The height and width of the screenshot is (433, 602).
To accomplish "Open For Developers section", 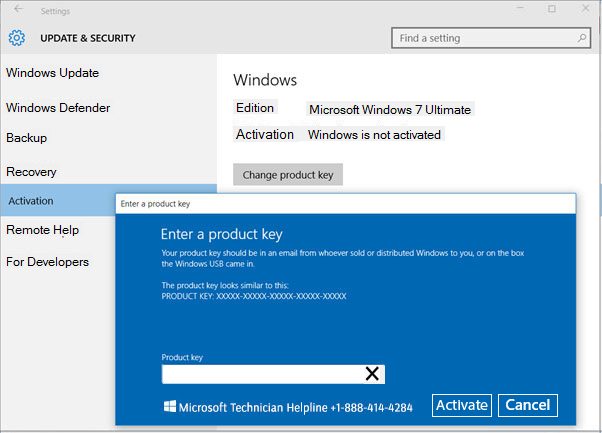I will pos(48,262).
